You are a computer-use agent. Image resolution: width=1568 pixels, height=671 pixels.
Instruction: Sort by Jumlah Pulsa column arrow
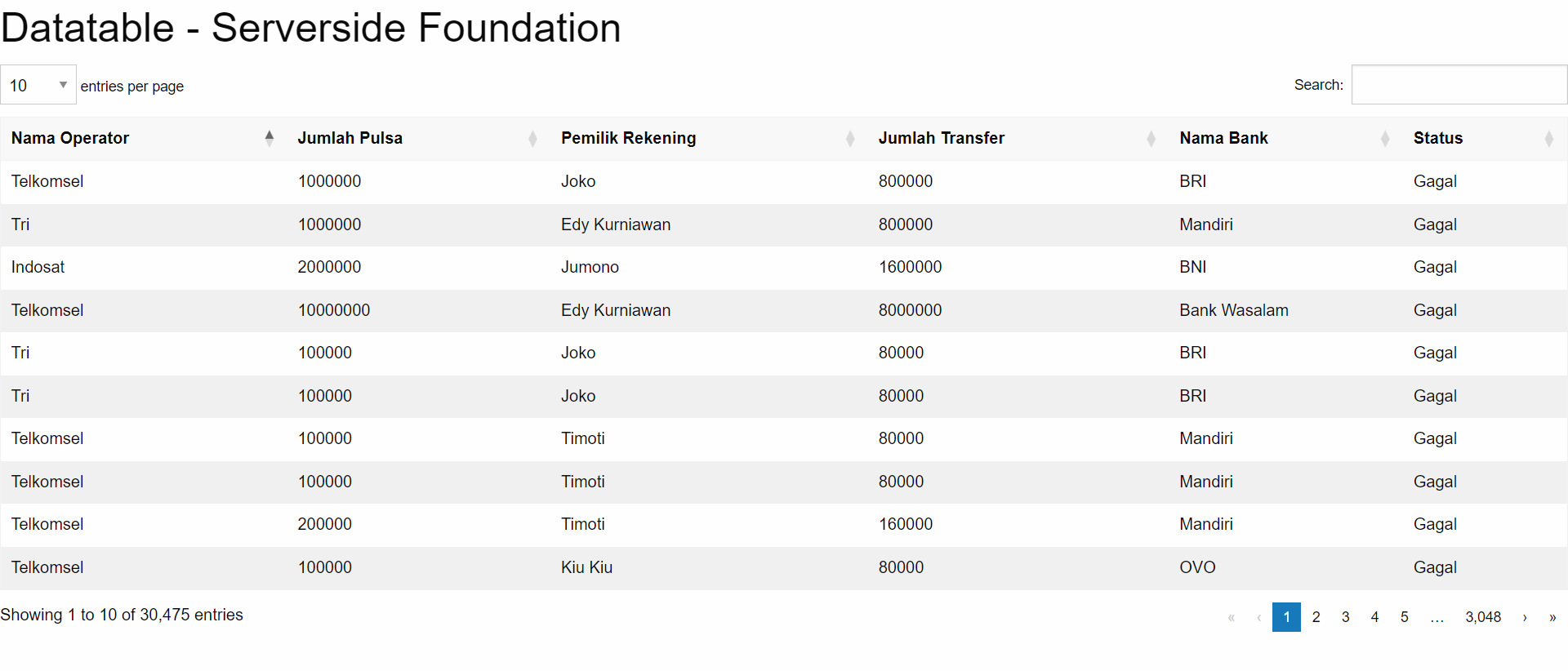pos(532,138)
